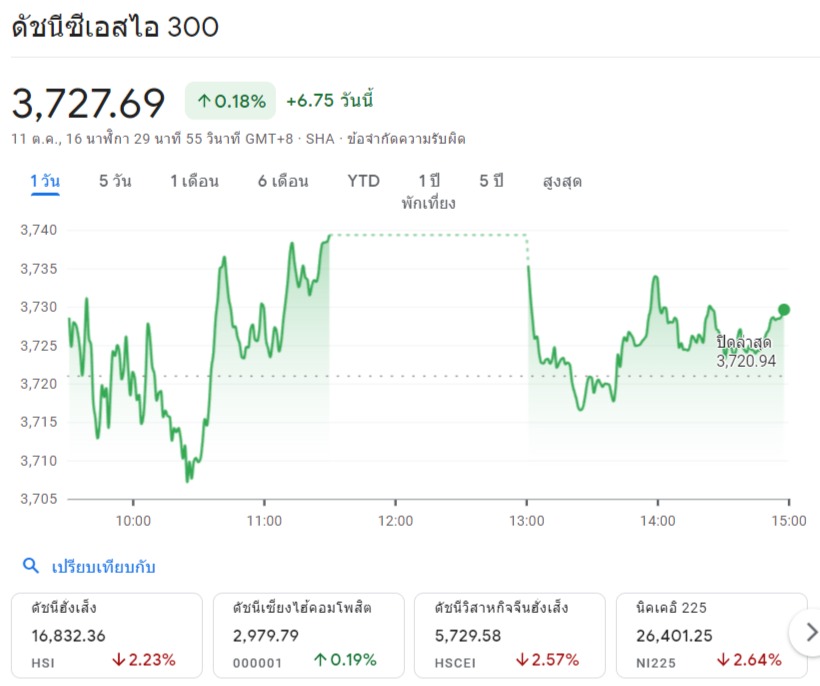Click the green 0.18% change badge
Image resolution: width=820 pixels, height=686 pixels.
click(x=231, y=101)
